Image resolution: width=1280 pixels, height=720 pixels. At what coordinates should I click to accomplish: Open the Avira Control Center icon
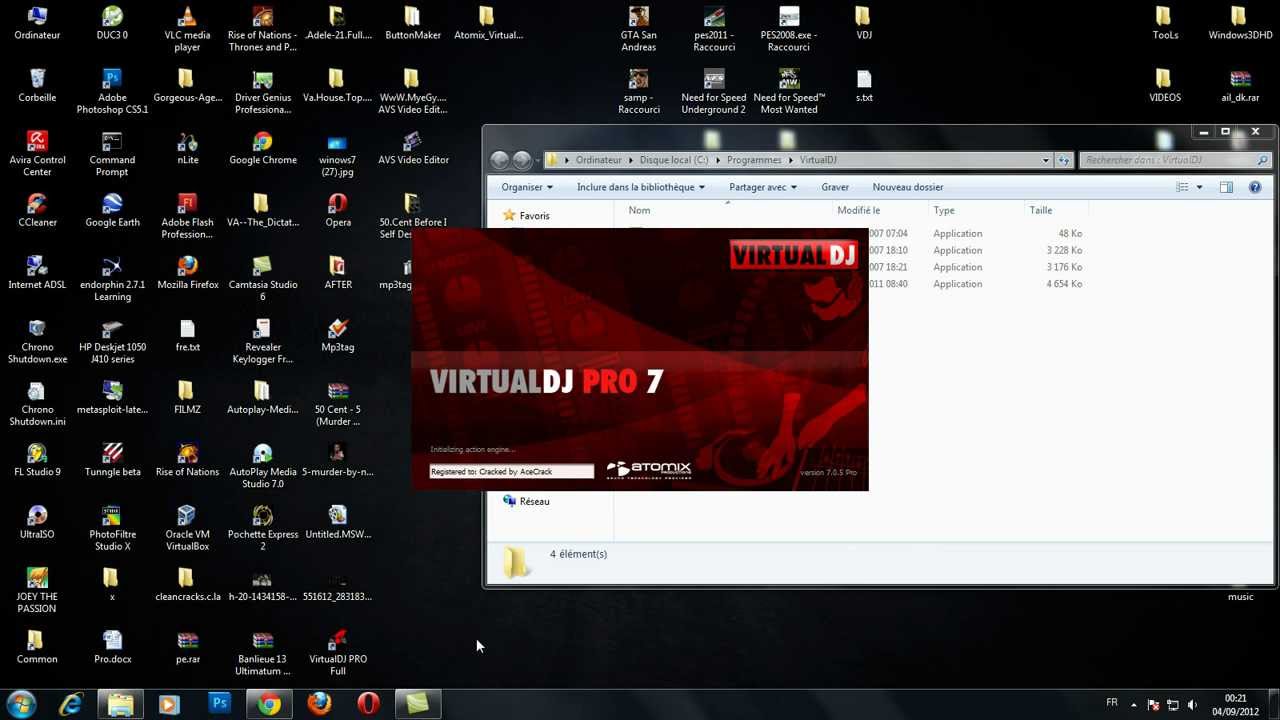(37, 153)
